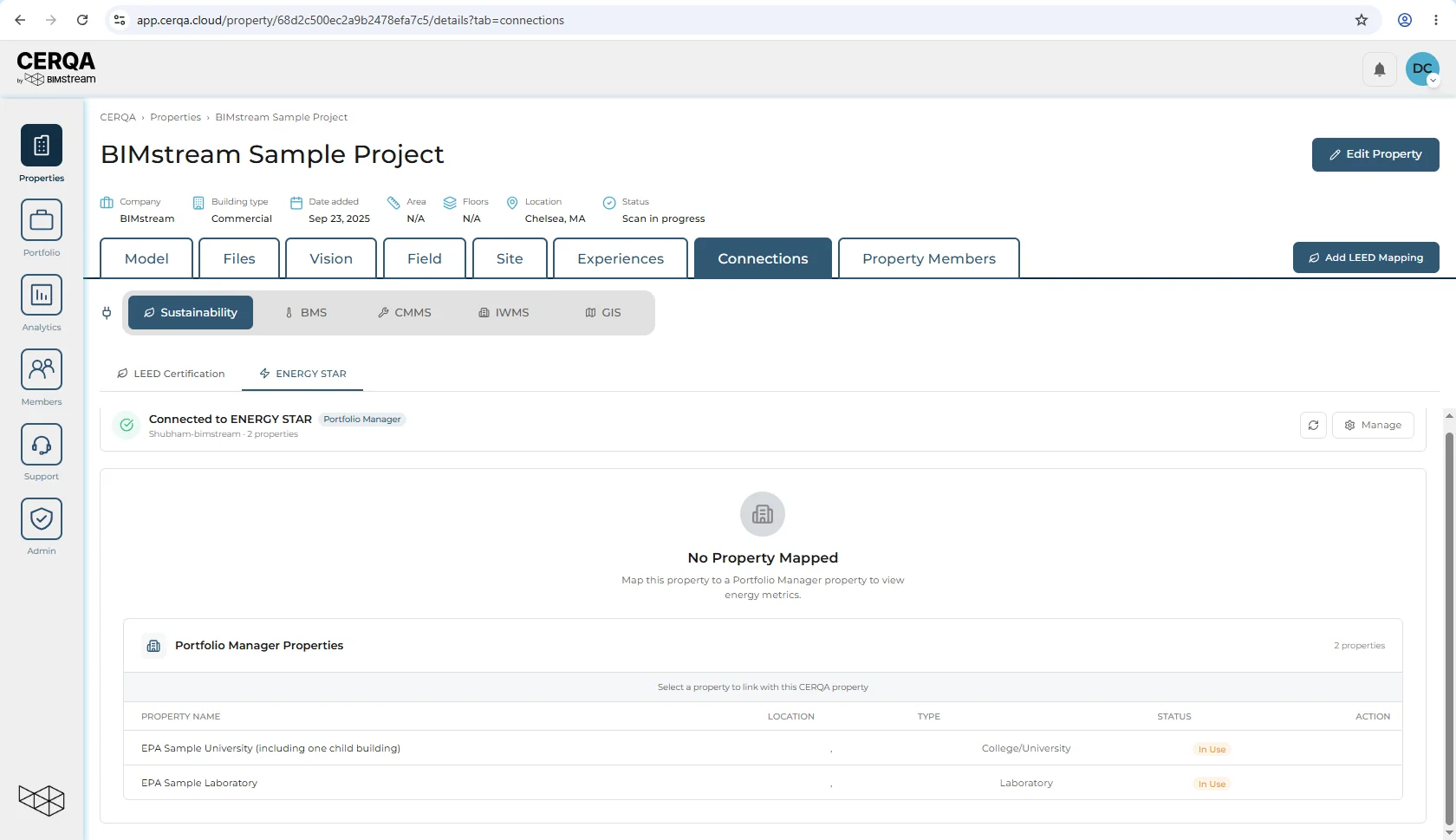Open the Analytics sidebar icon
This screenshot has height=840, width=1456.
42,294
